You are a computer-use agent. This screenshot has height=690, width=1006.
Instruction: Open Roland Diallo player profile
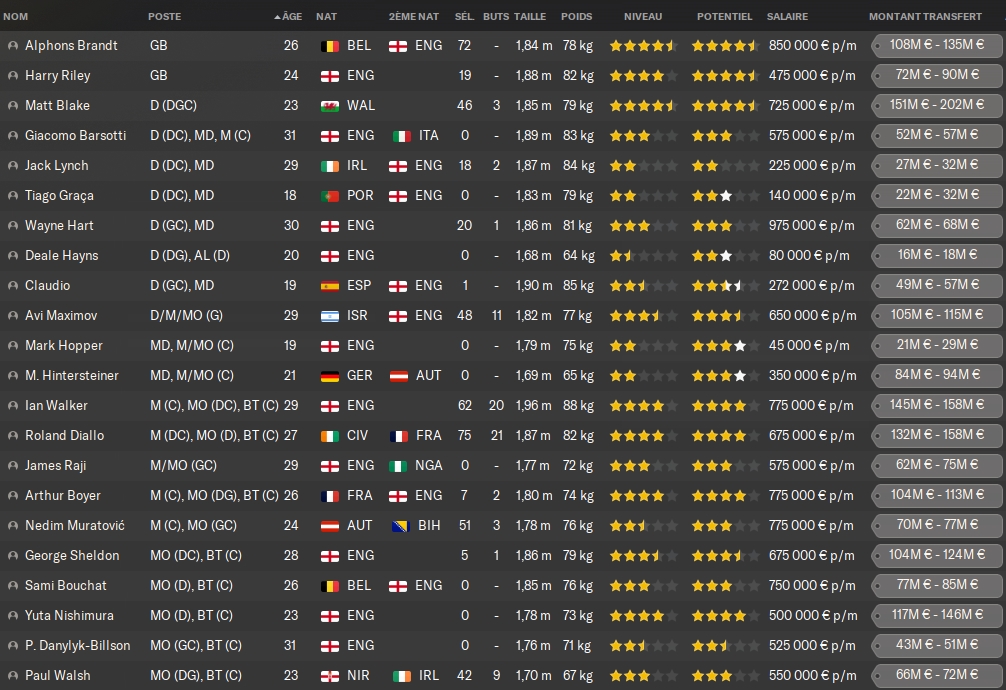coord(64,436)
